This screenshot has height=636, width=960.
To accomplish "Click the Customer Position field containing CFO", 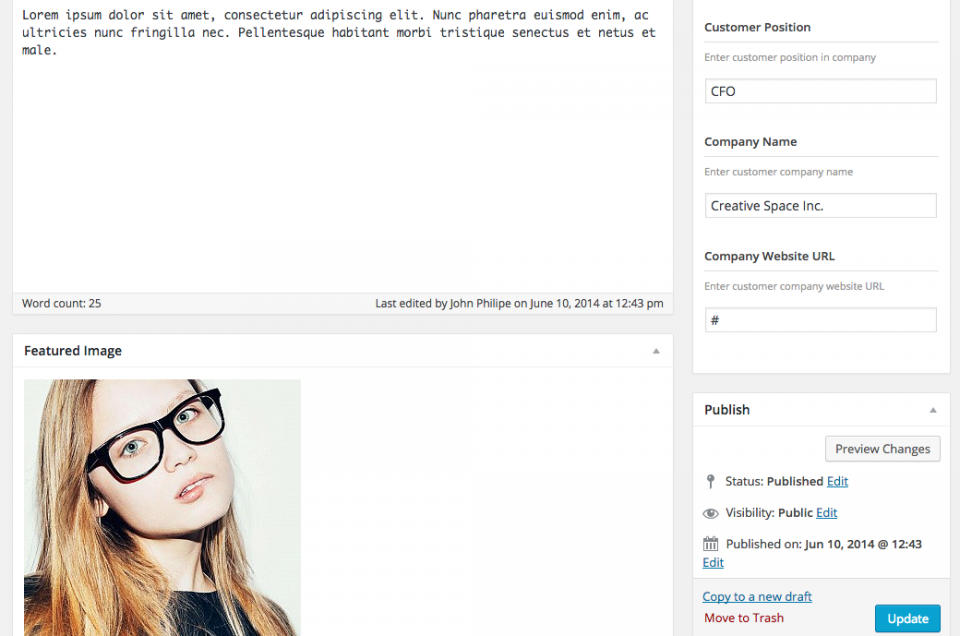I will pos(820,91).
